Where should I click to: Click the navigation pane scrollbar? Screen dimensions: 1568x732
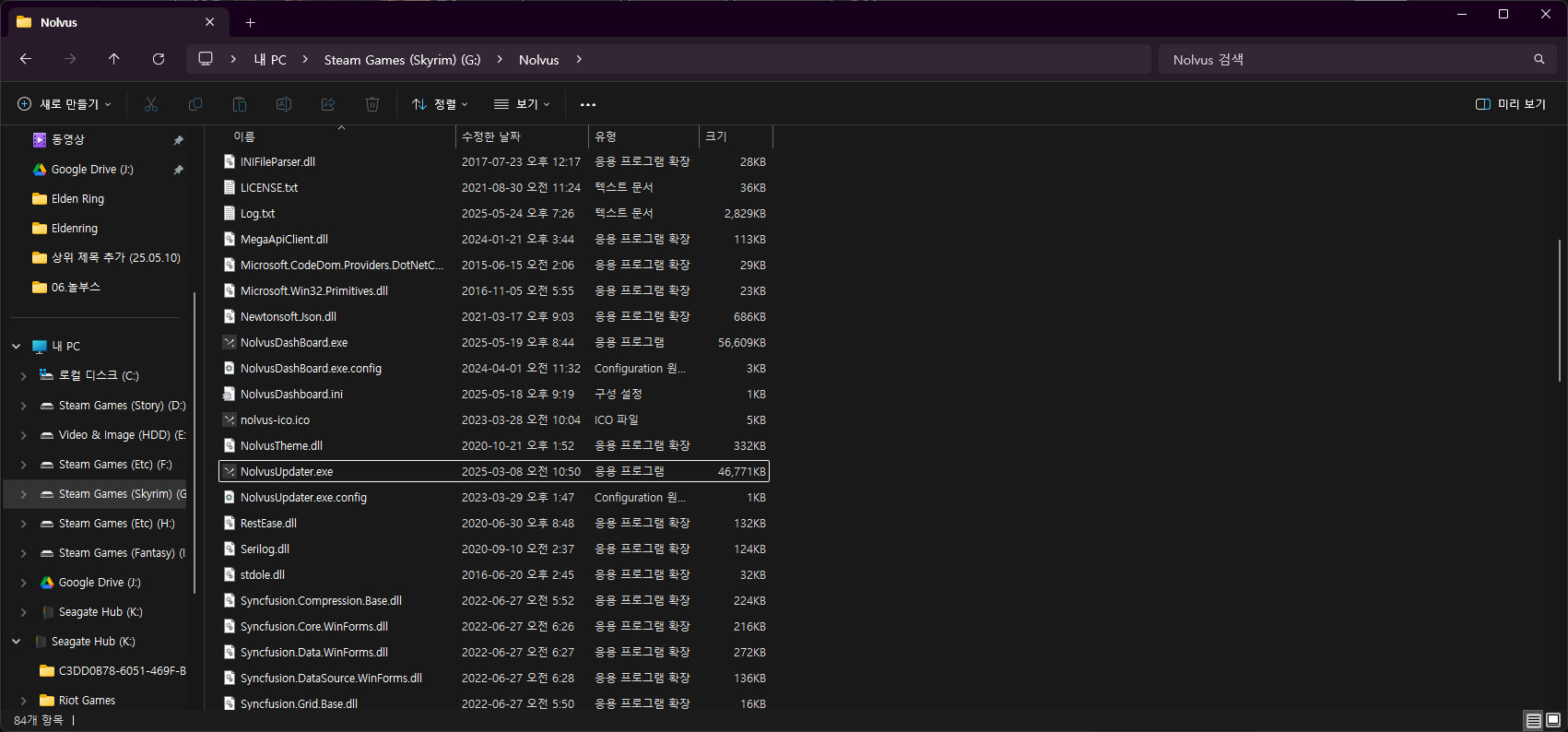click(195, 443)
